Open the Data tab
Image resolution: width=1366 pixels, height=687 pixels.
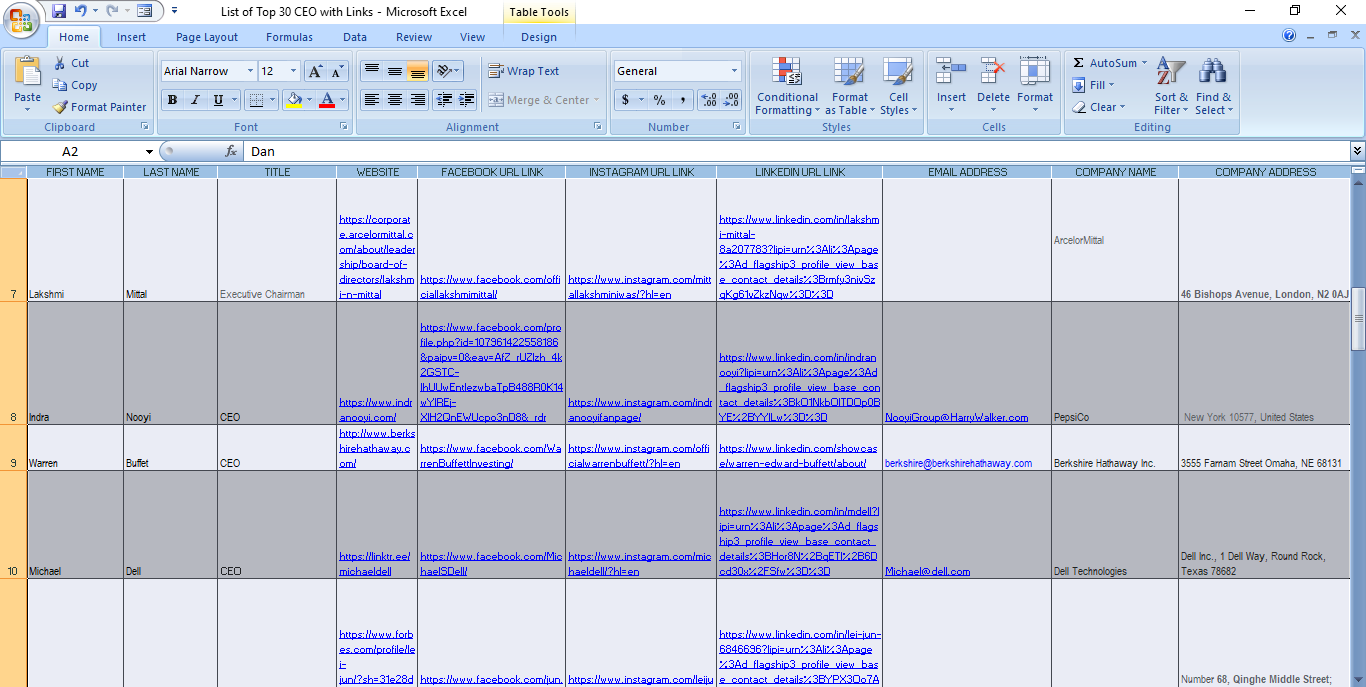tap(355, 37)
